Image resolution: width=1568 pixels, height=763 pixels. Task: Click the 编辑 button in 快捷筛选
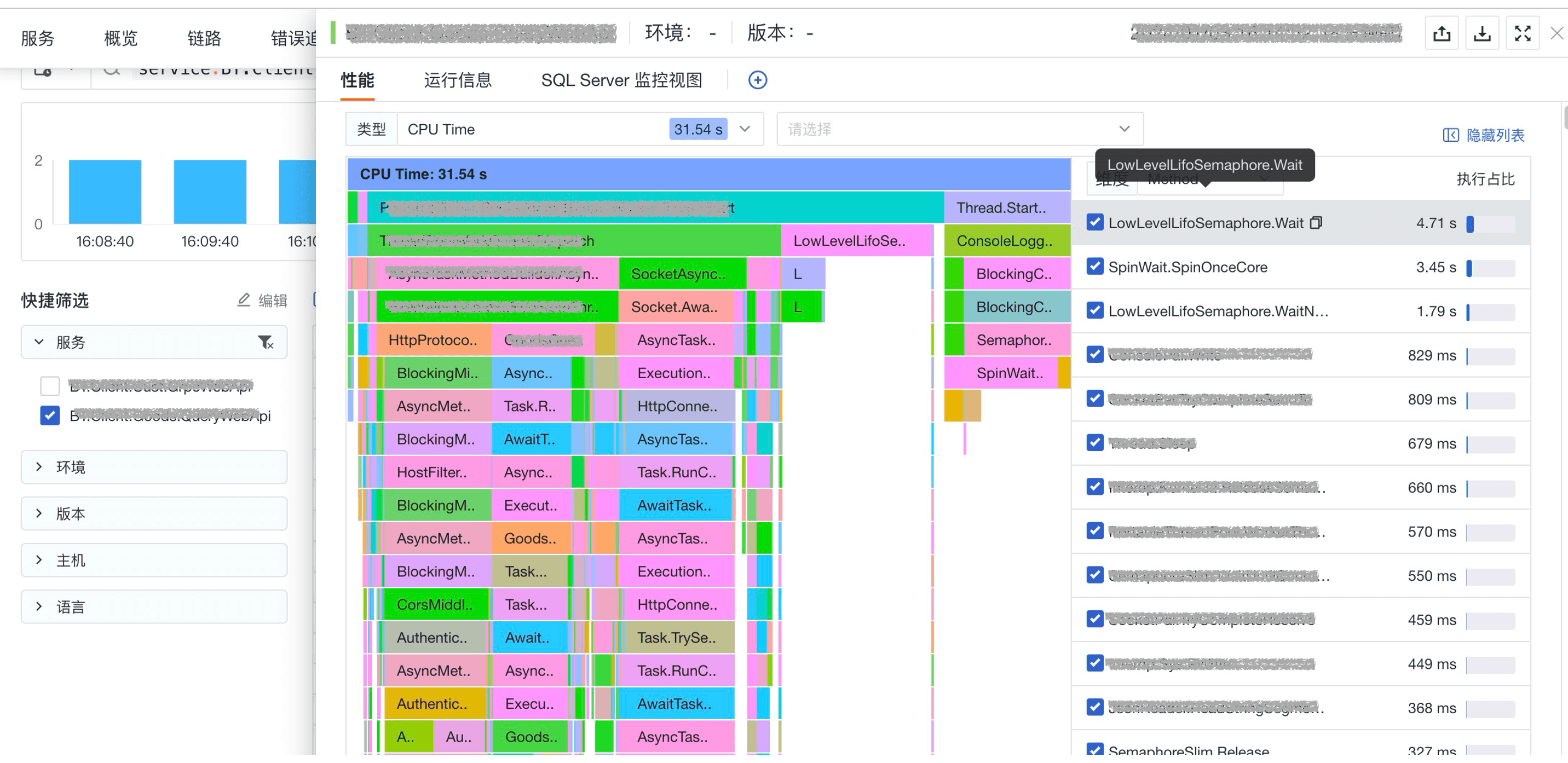(x=273, y=300)
